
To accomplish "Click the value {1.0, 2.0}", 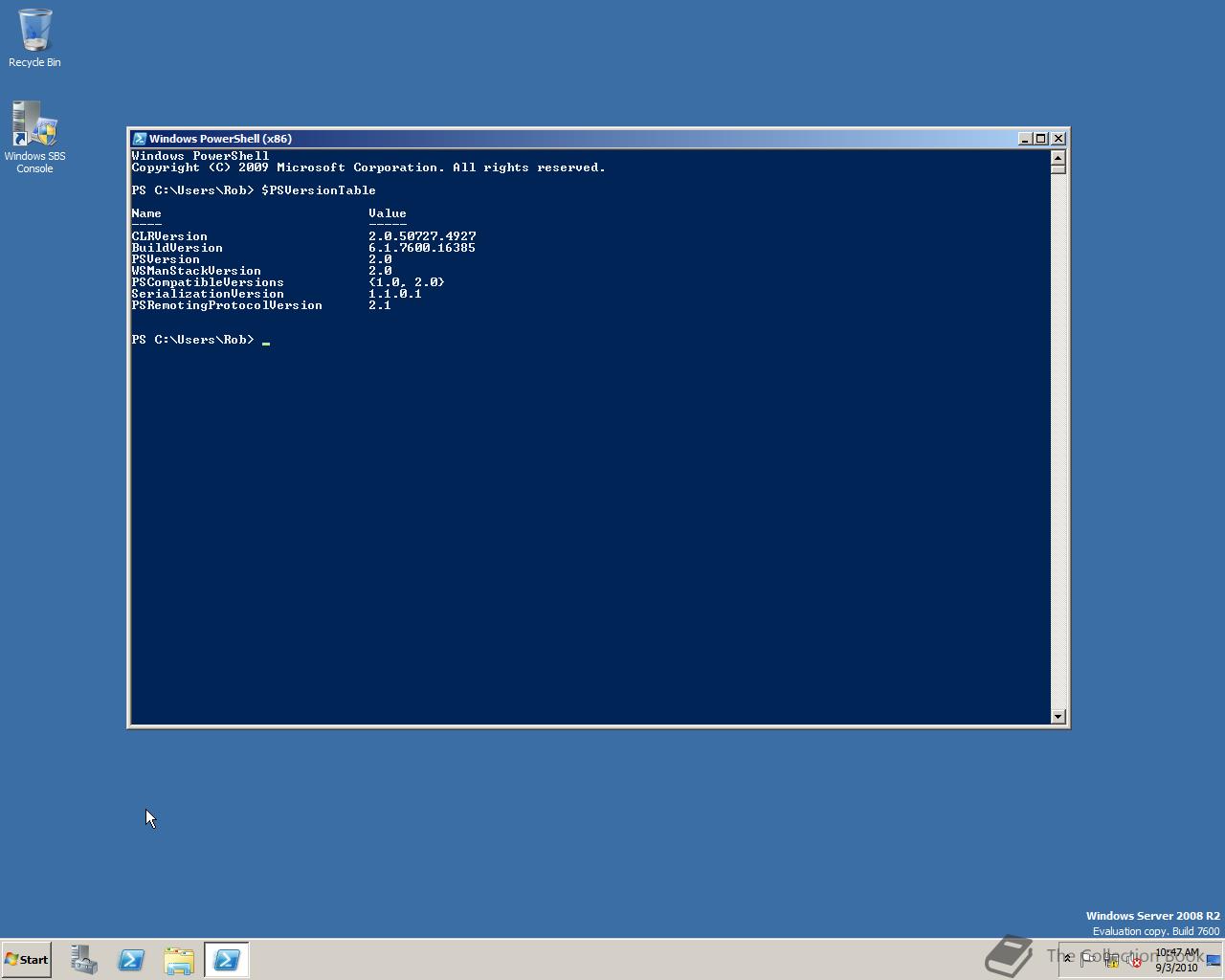I will [407, 282].
